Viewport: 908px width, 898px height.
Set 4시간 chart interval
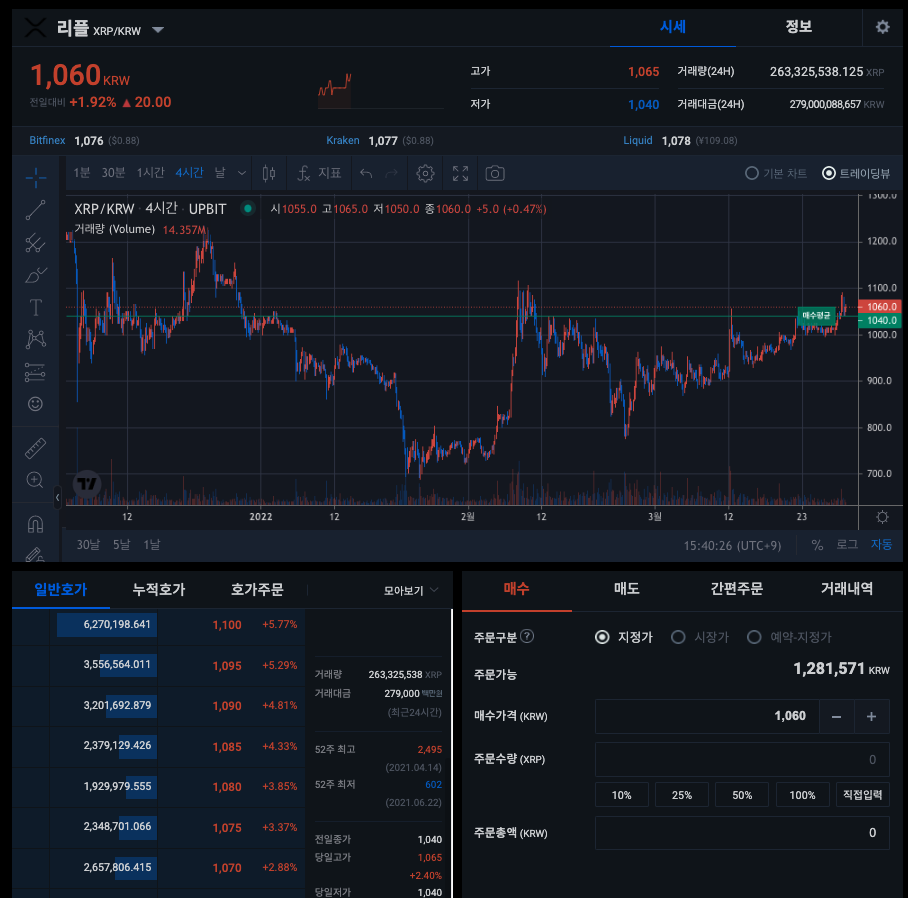(189, 173)
